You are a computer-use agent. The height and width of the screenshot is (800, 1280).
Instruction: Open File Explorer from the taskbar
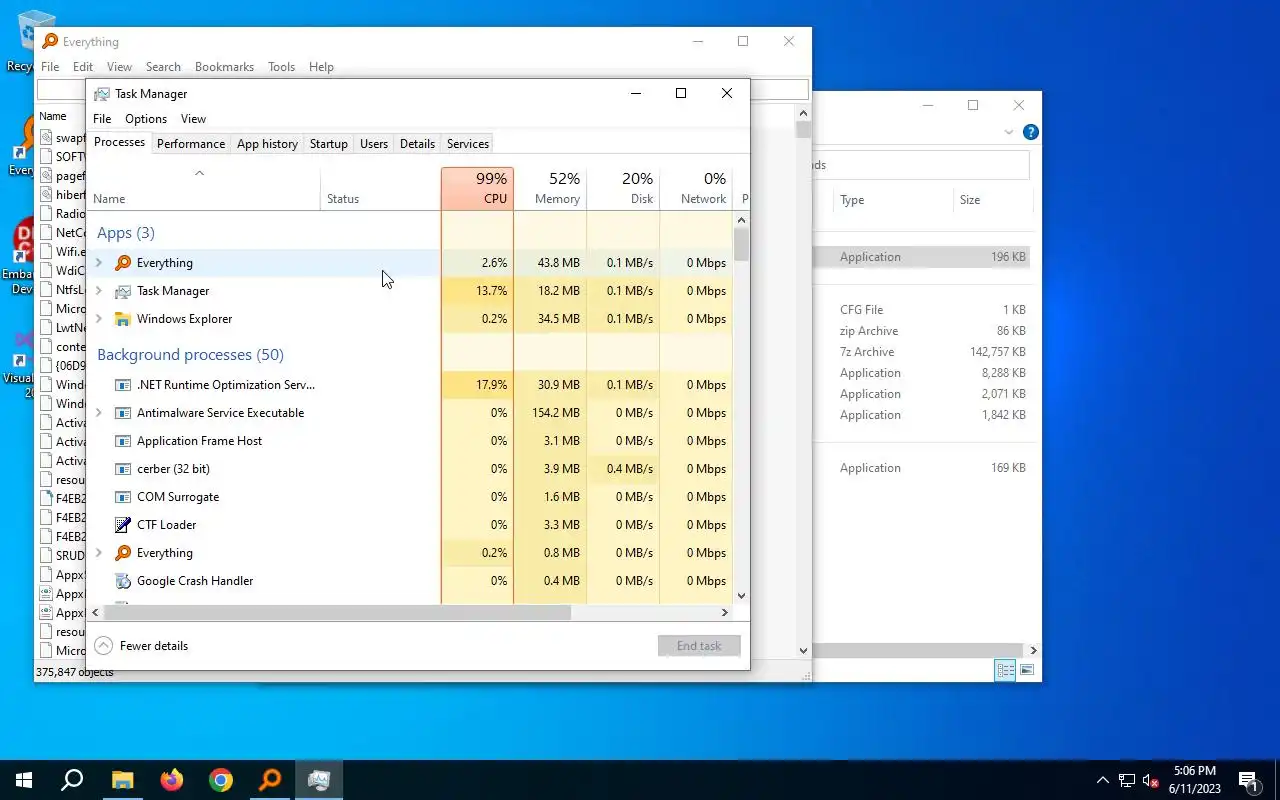122,780
